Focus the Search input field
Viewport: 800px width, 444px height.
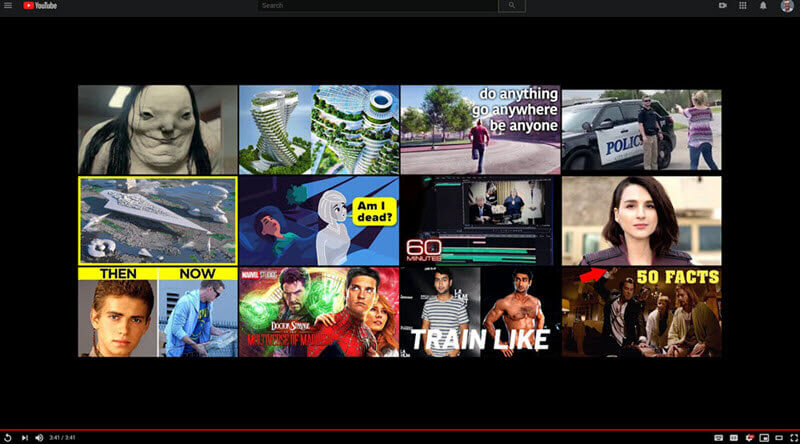click(x=378, y=6)
